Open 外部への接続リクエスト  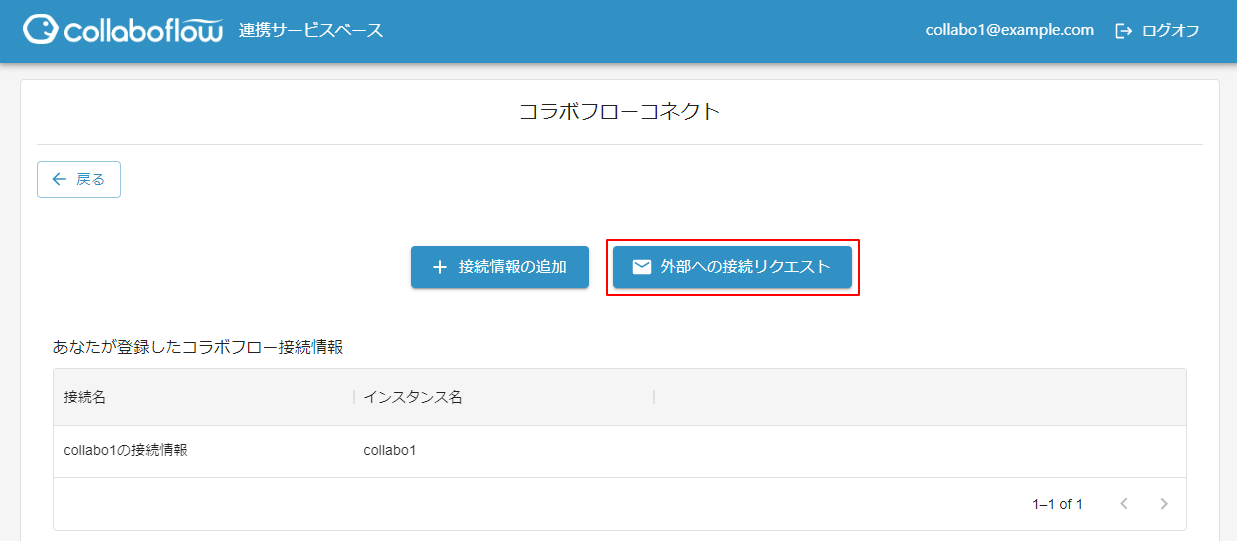745,267
